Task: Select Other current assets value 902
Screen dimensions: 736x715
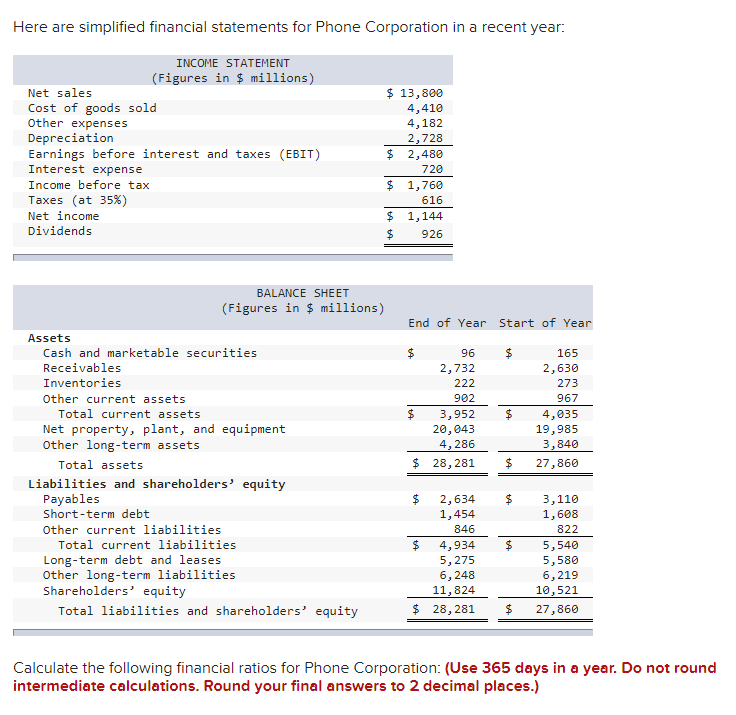Action: [464, 398]
